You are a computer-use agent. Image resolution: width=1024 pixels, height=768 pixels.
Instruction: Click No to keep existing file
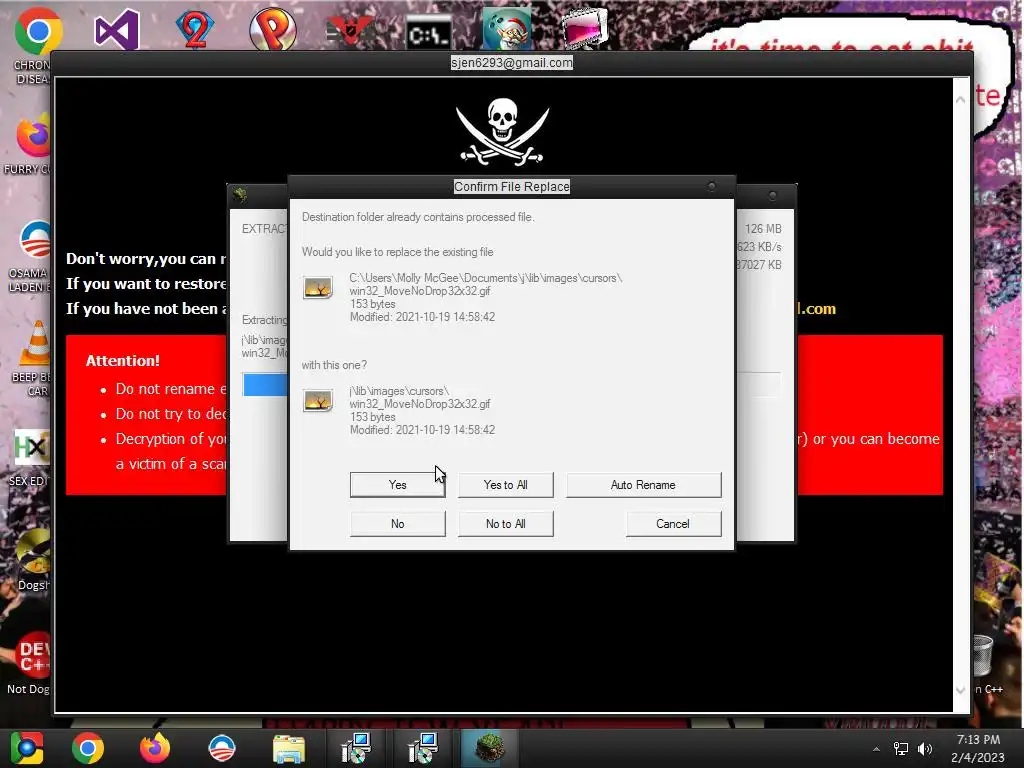tap(397, 524)
